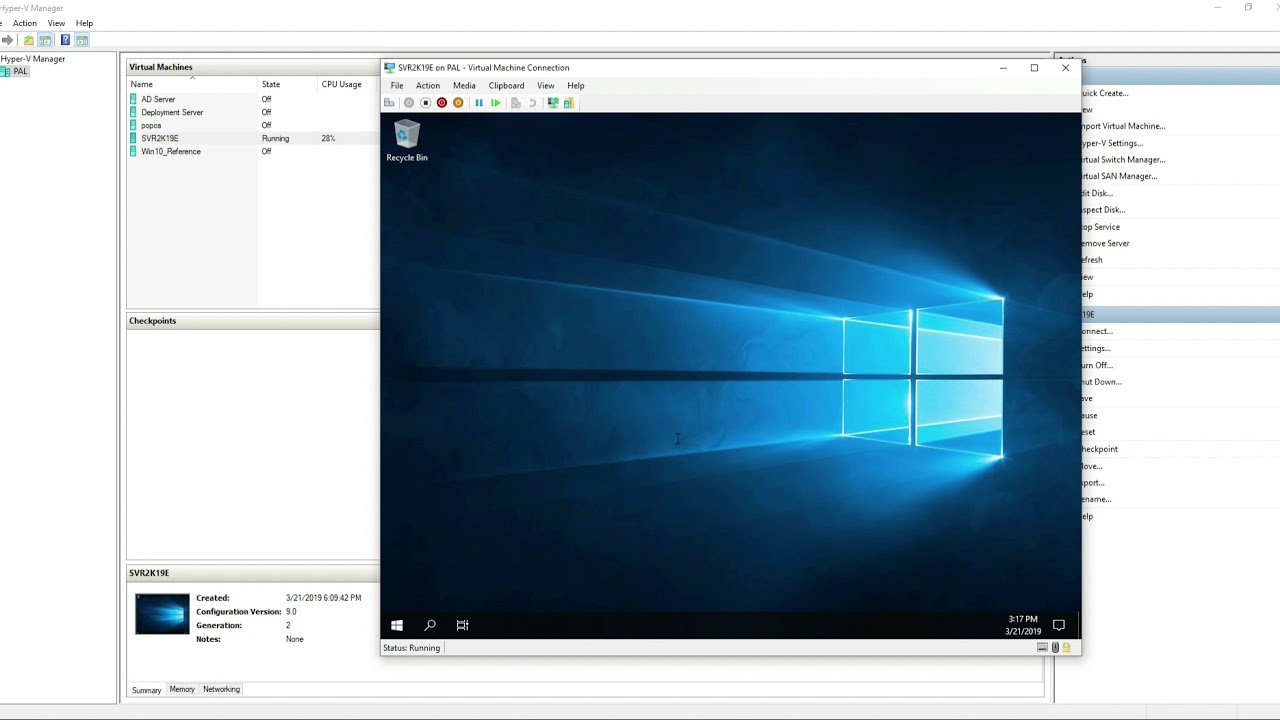This screenshot has width=1280, height=720.
Task: Sort by the State column header
Action: pyautogui.click(x=271, y=85)
